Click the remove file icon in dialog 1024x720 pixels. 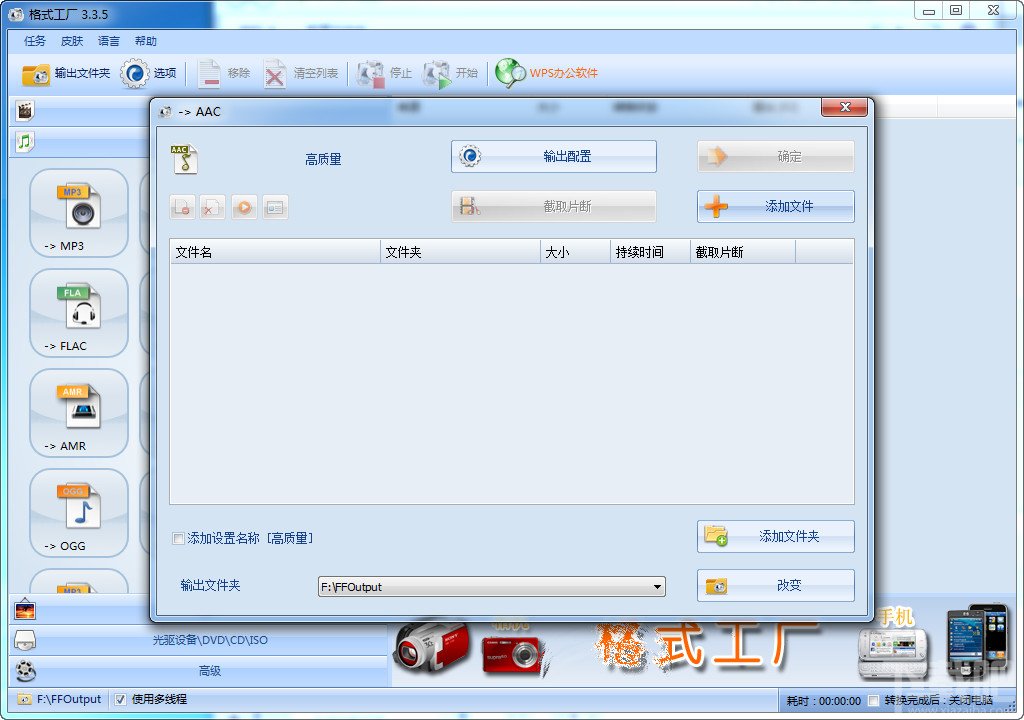(x=182, y=207)
